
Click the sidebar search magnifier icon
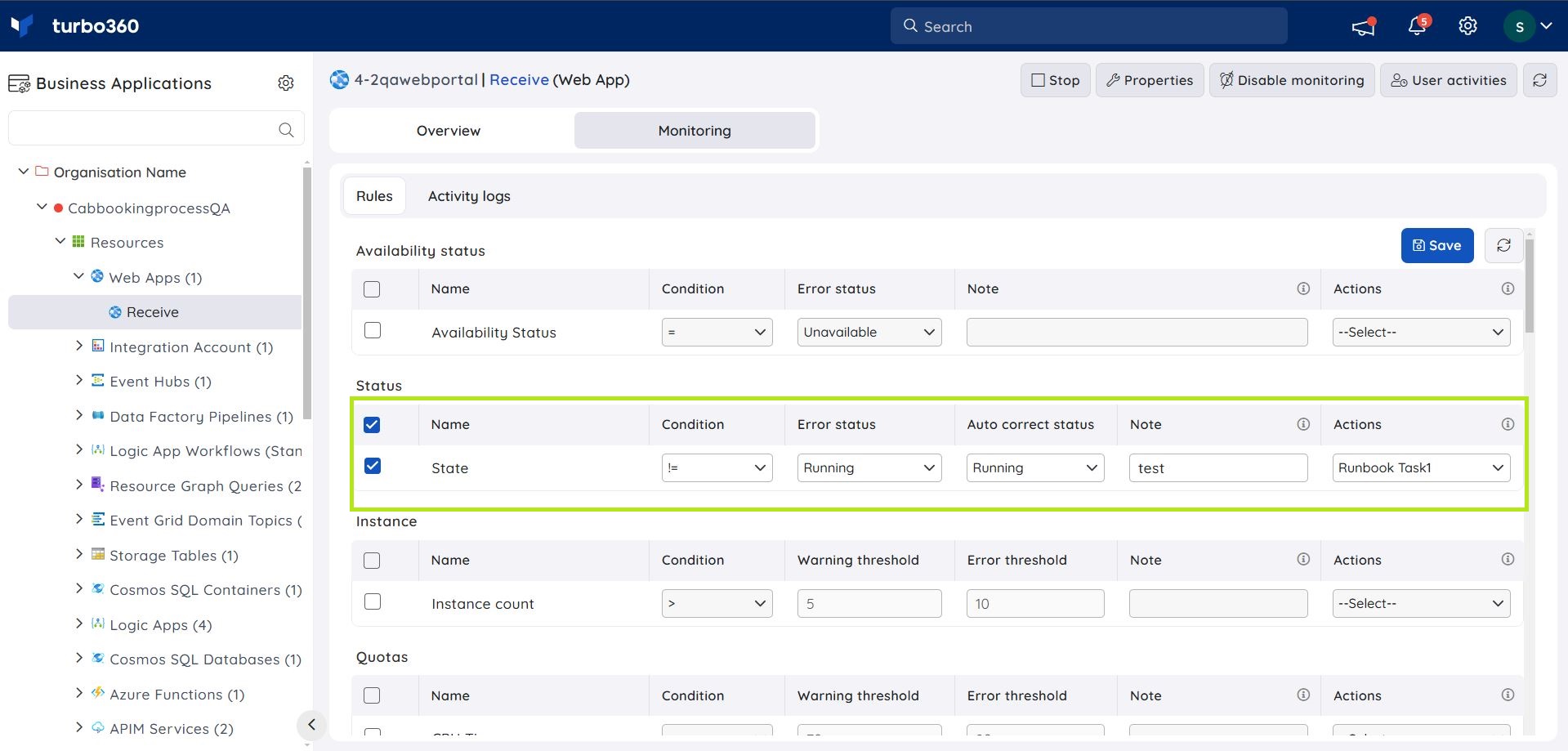pos(286,129)
